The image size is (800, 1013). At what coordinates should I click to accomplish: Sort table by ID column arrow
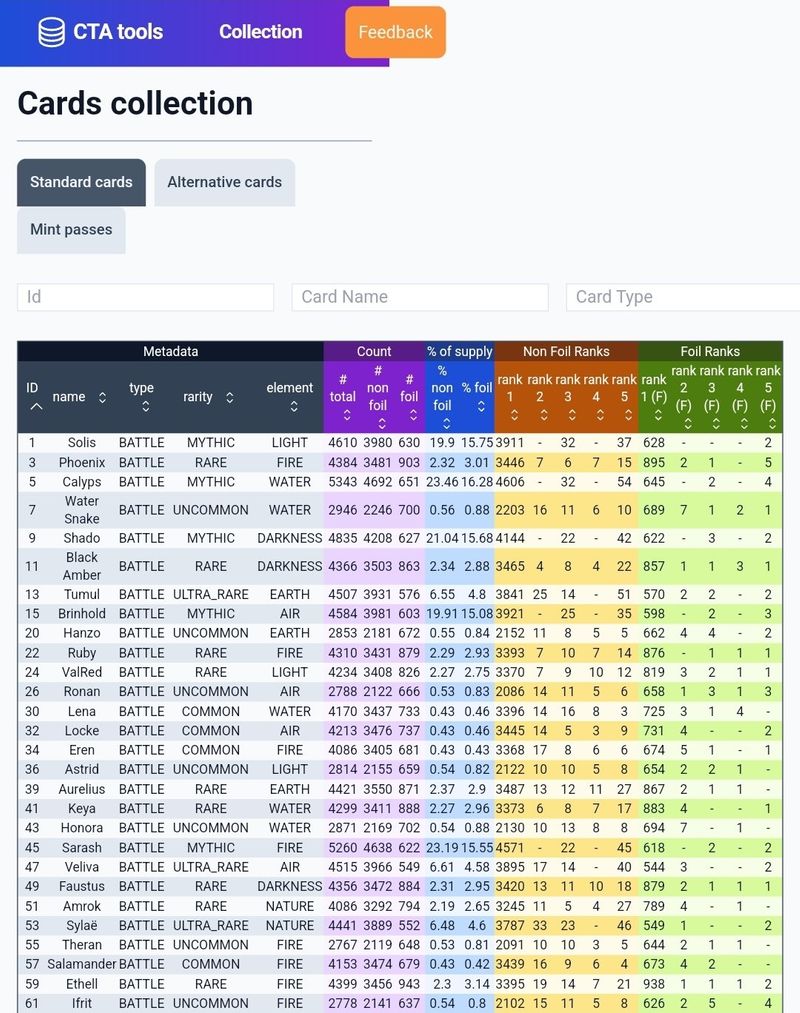pos(36,406)
